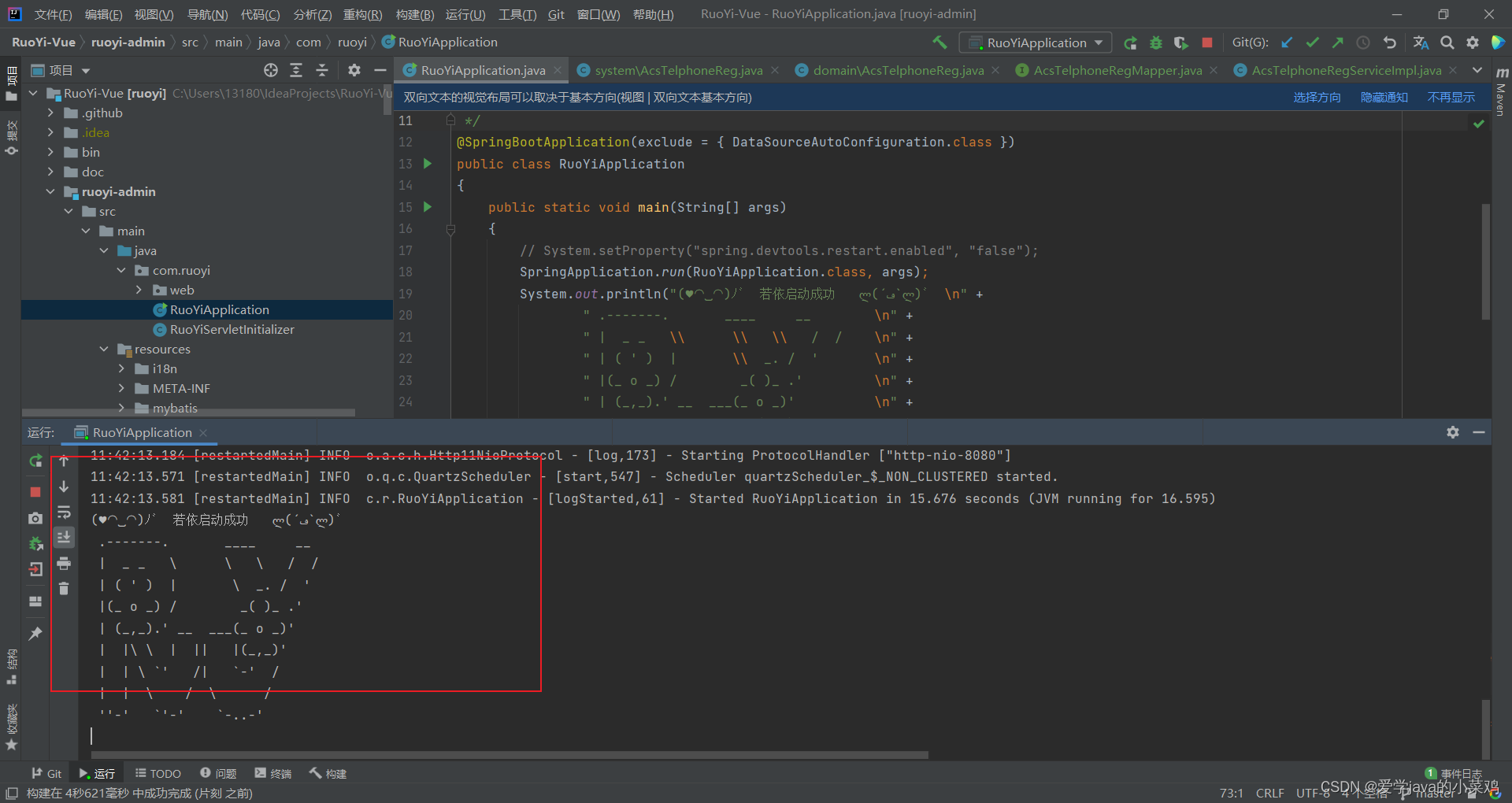Expand the web package

(x=139, y=290)
